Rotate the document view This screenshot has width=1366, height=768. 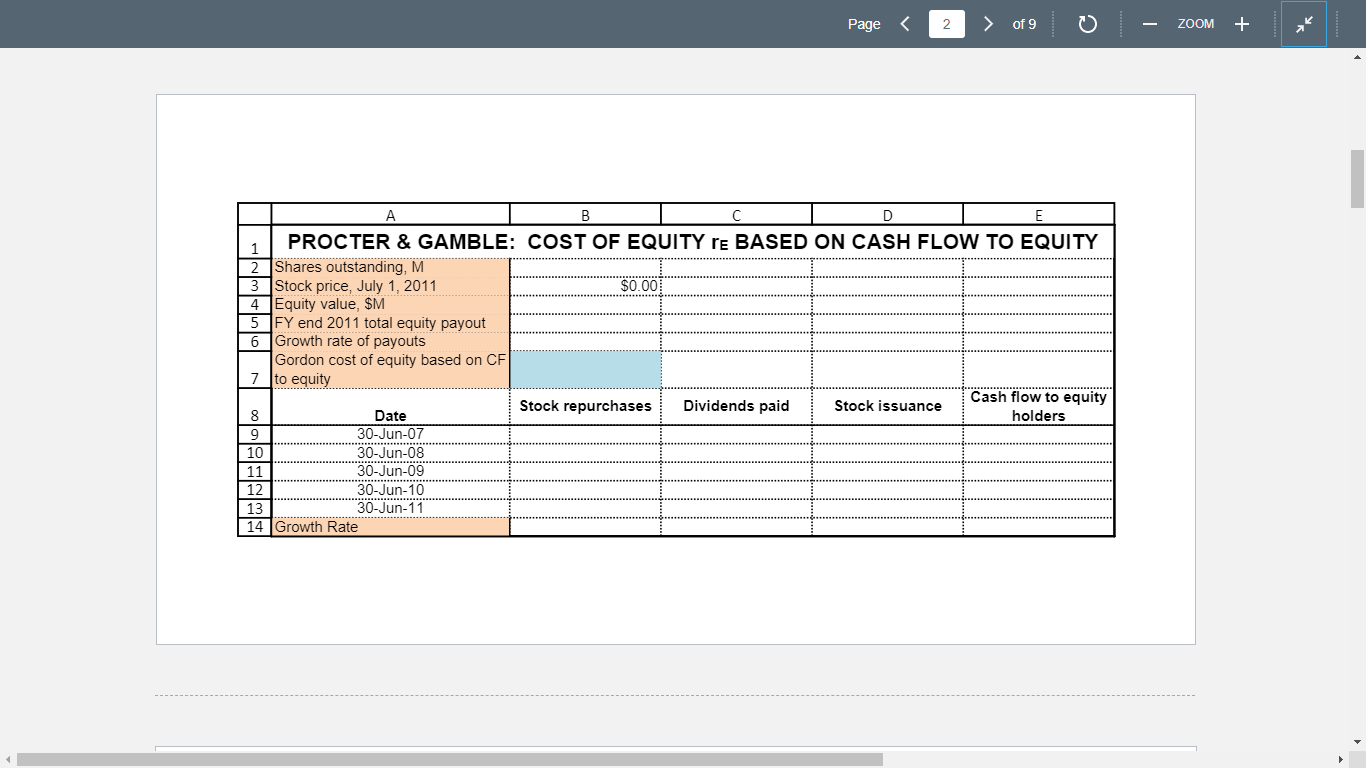pos(1089,23)
